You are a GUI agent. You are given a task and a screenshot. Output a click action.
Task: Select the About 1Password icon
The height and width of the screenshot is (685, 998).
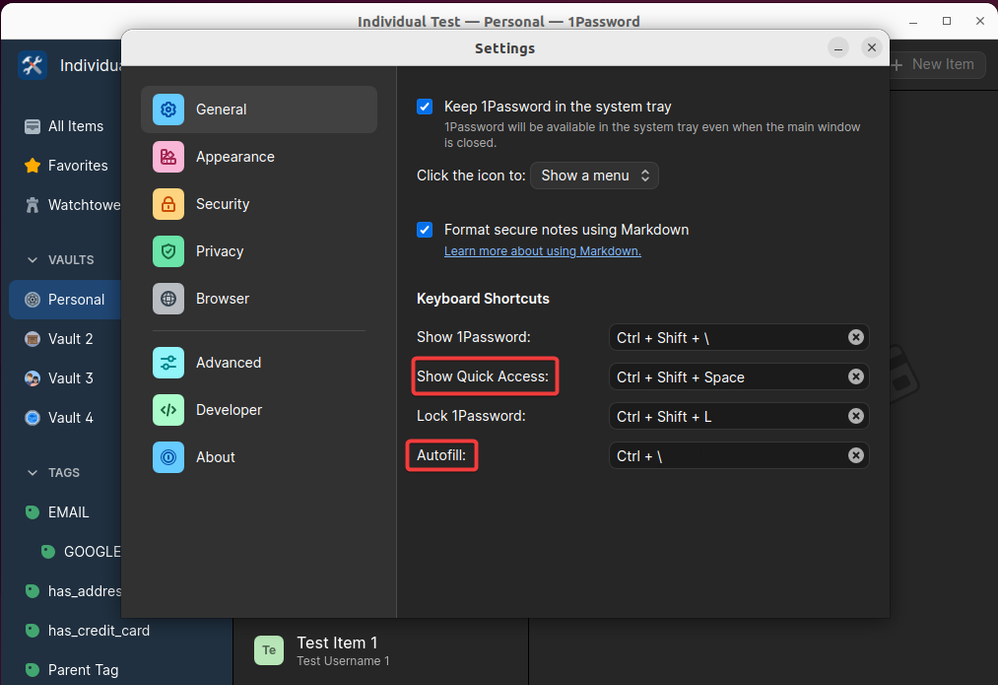[x=168, y=457]
